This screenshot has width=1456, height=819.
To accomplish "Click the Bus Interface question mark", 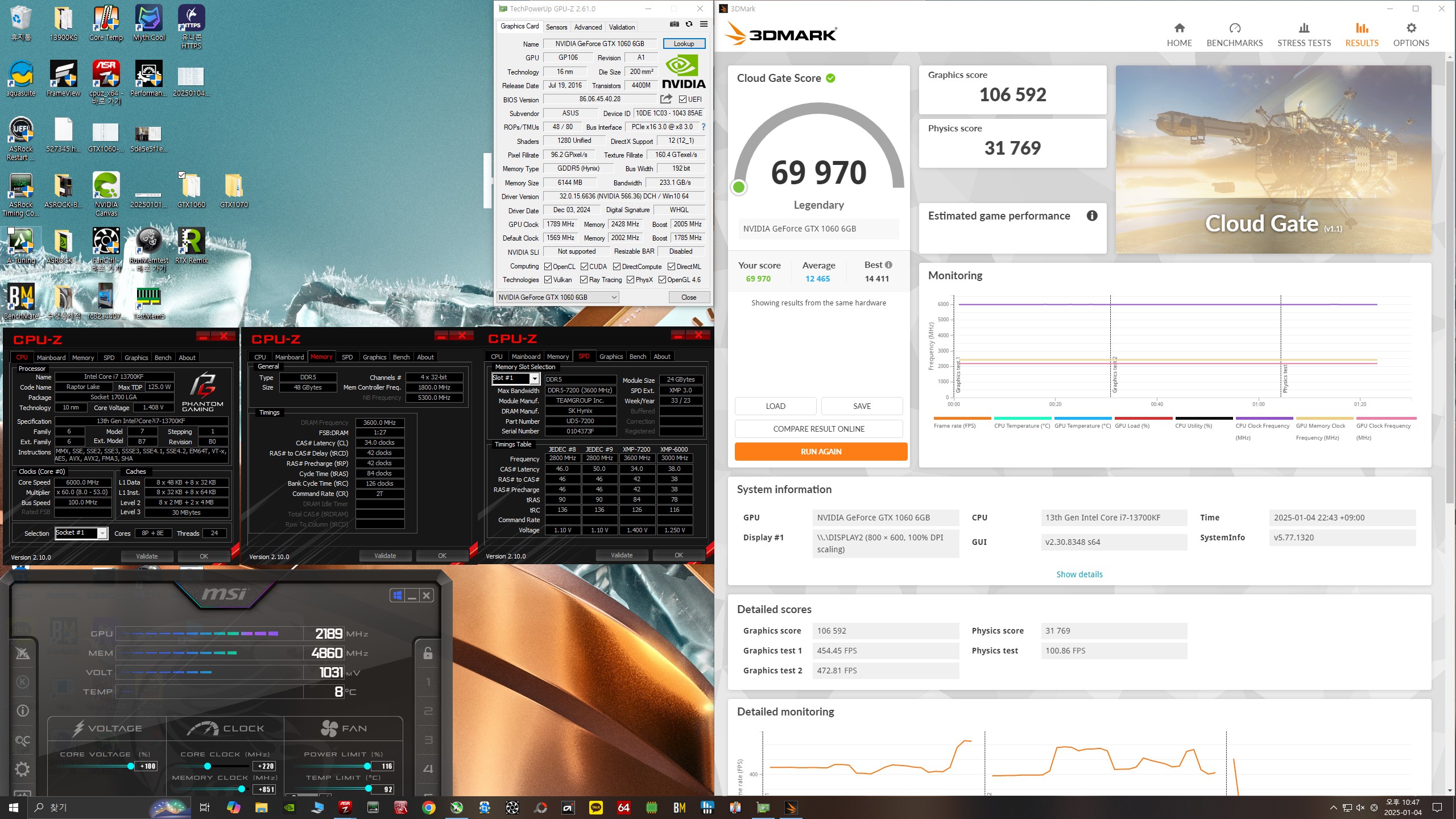I will 704,127.
